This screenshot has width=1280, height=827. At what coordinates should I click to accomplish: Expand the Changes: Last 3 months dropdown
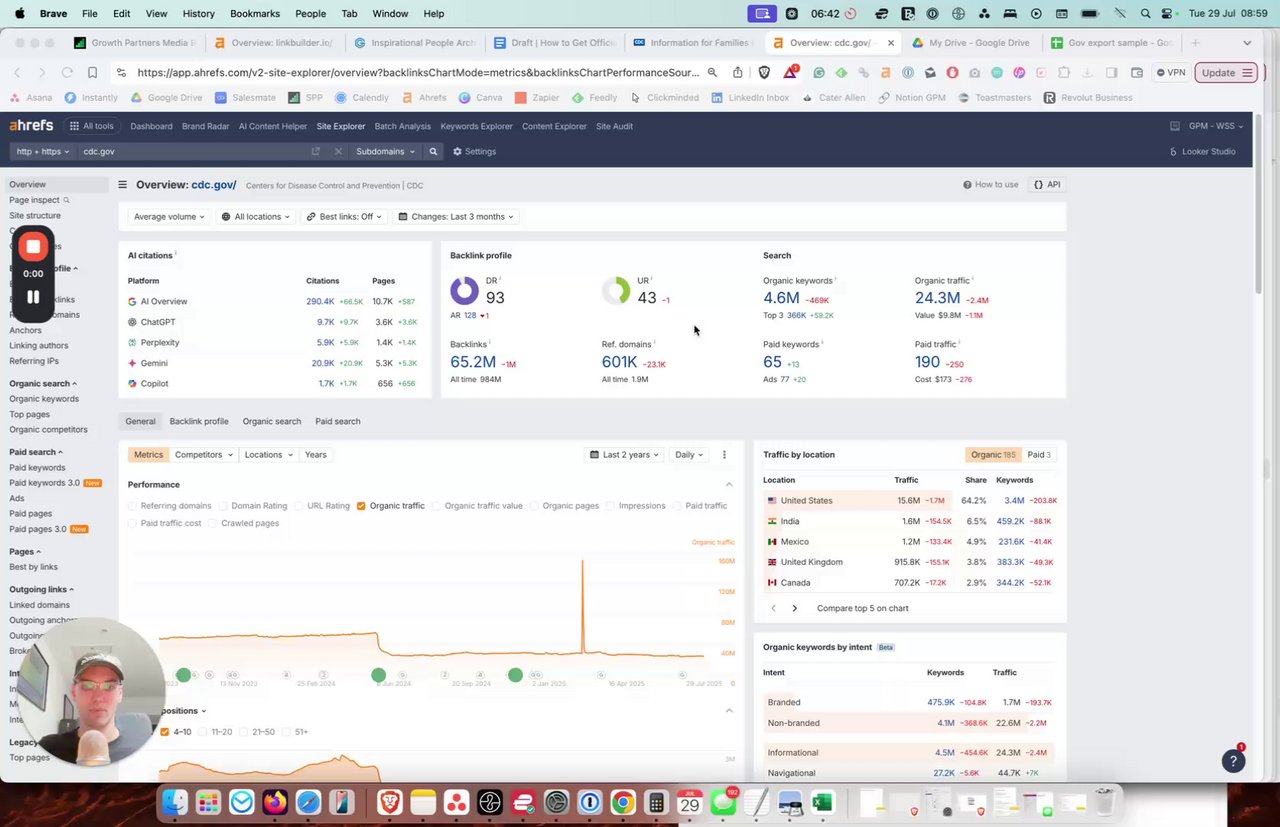(455, 217)
